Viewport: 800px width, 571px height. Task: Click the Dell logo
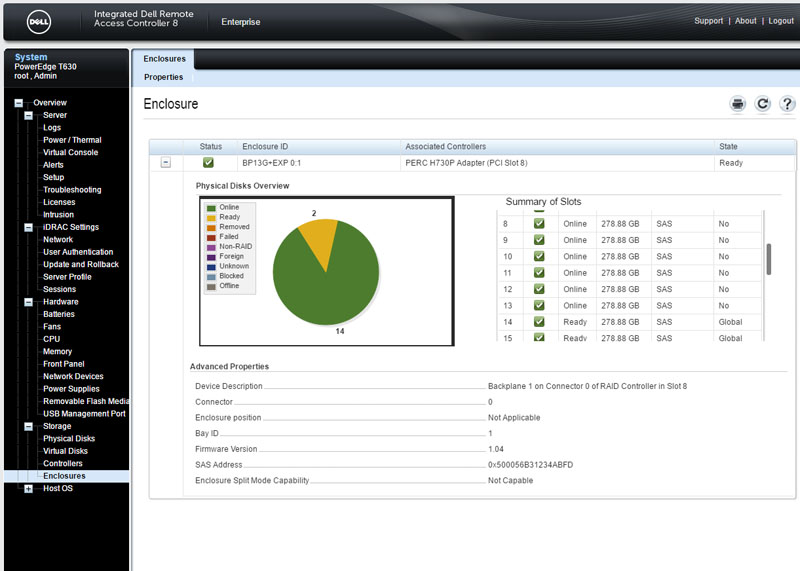point(36,20)
